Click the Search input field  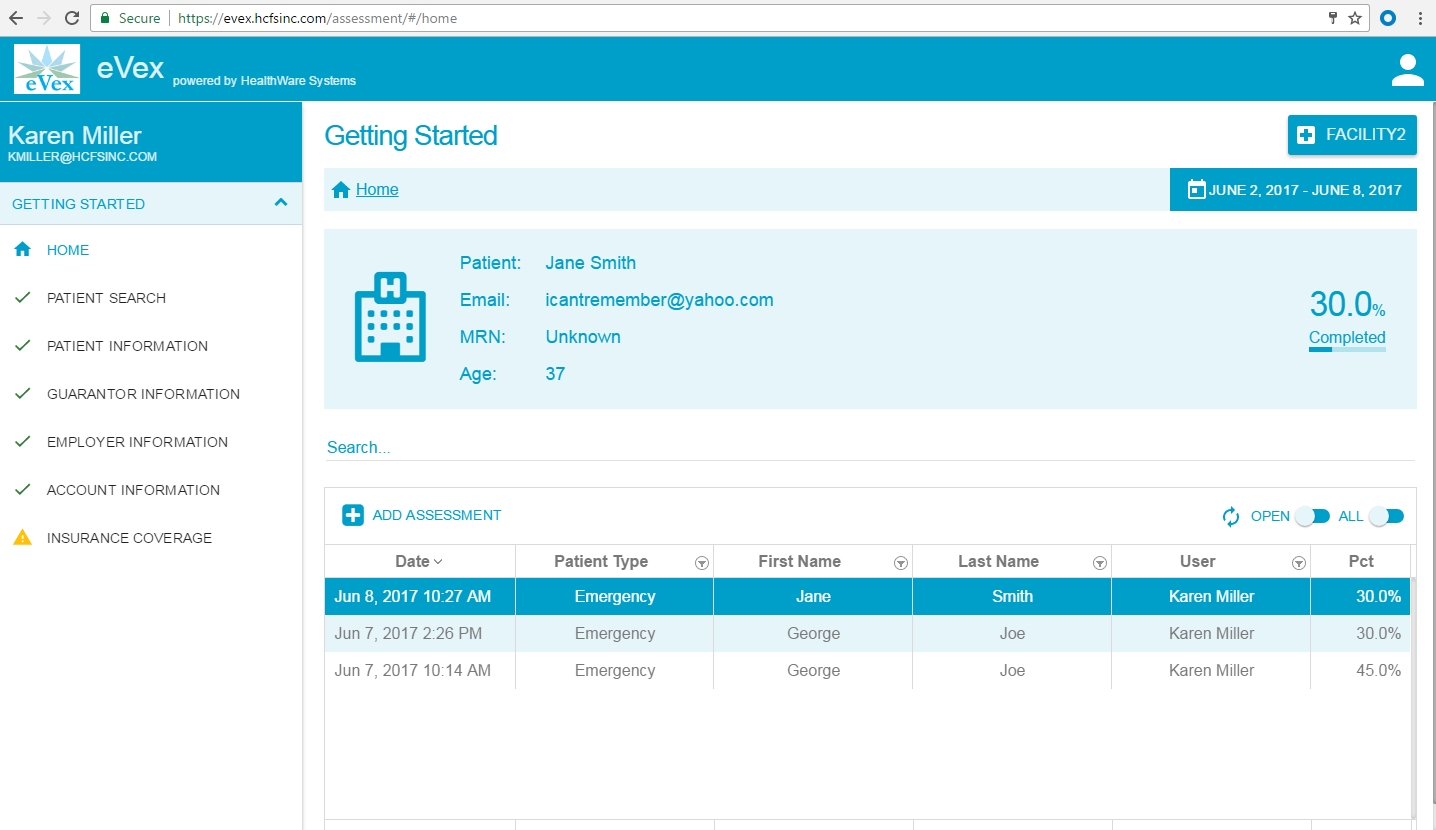point(870,447)
